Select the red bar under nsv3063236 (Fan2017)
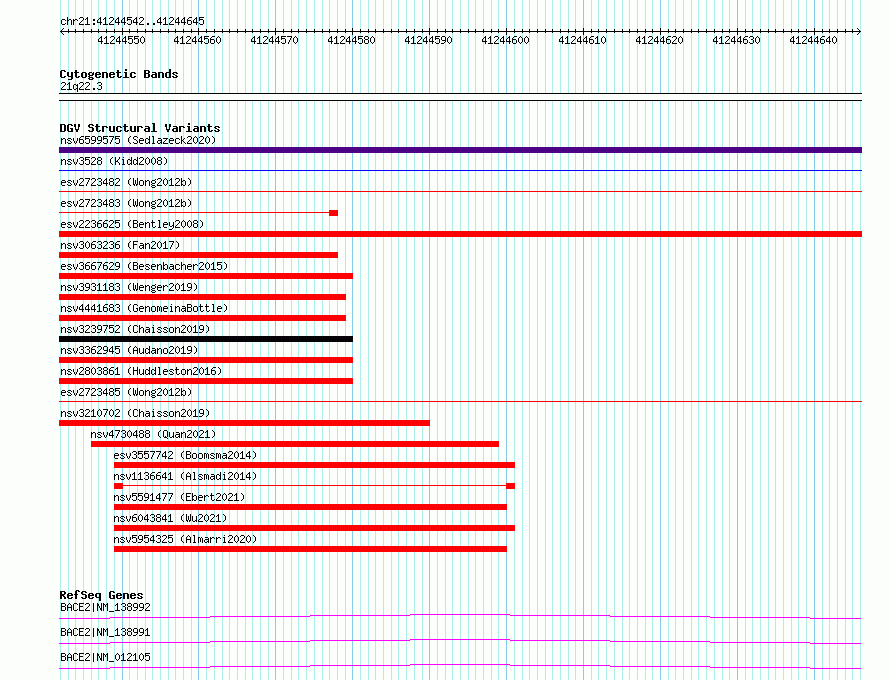The width and height of the screenshot is (890, 680). click(199, 255)
